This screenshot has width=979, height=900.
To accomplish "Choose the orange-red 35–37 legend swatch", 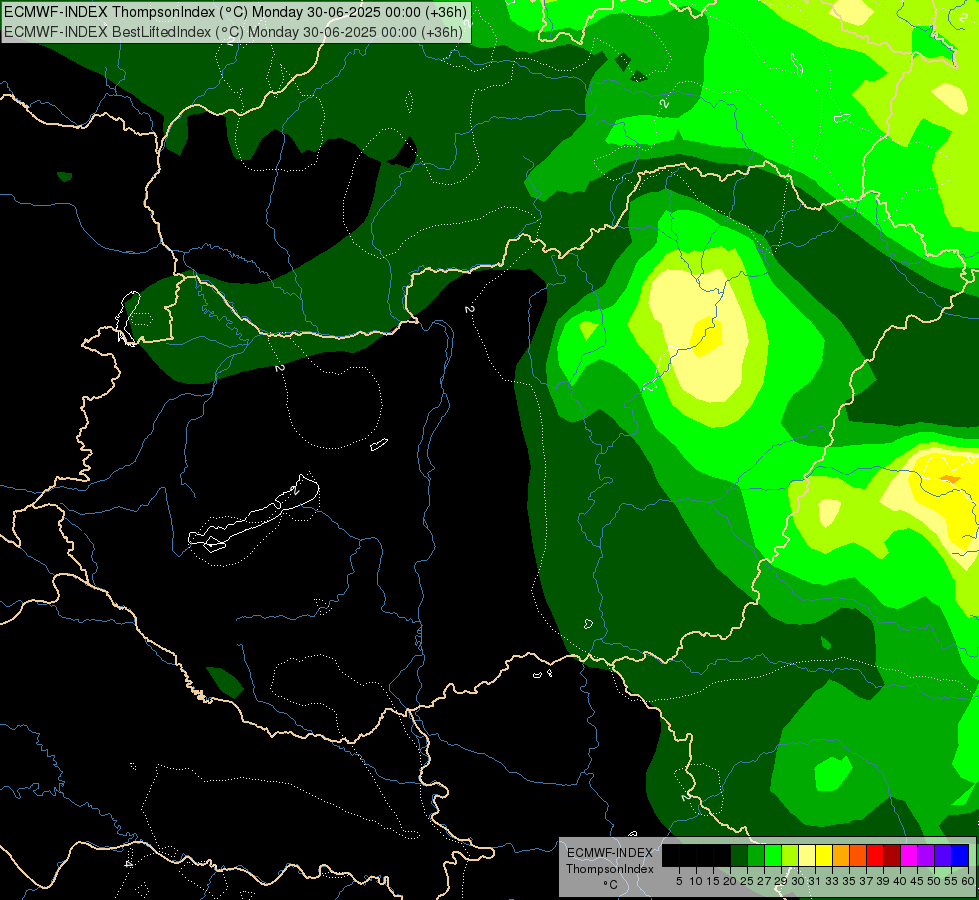I will click(858, 855).
